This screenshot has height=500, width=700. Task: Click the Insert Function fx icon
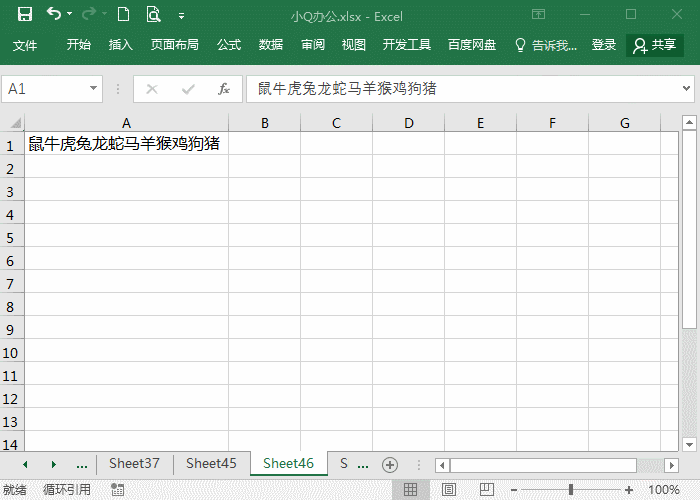click(x=224, y=89)
